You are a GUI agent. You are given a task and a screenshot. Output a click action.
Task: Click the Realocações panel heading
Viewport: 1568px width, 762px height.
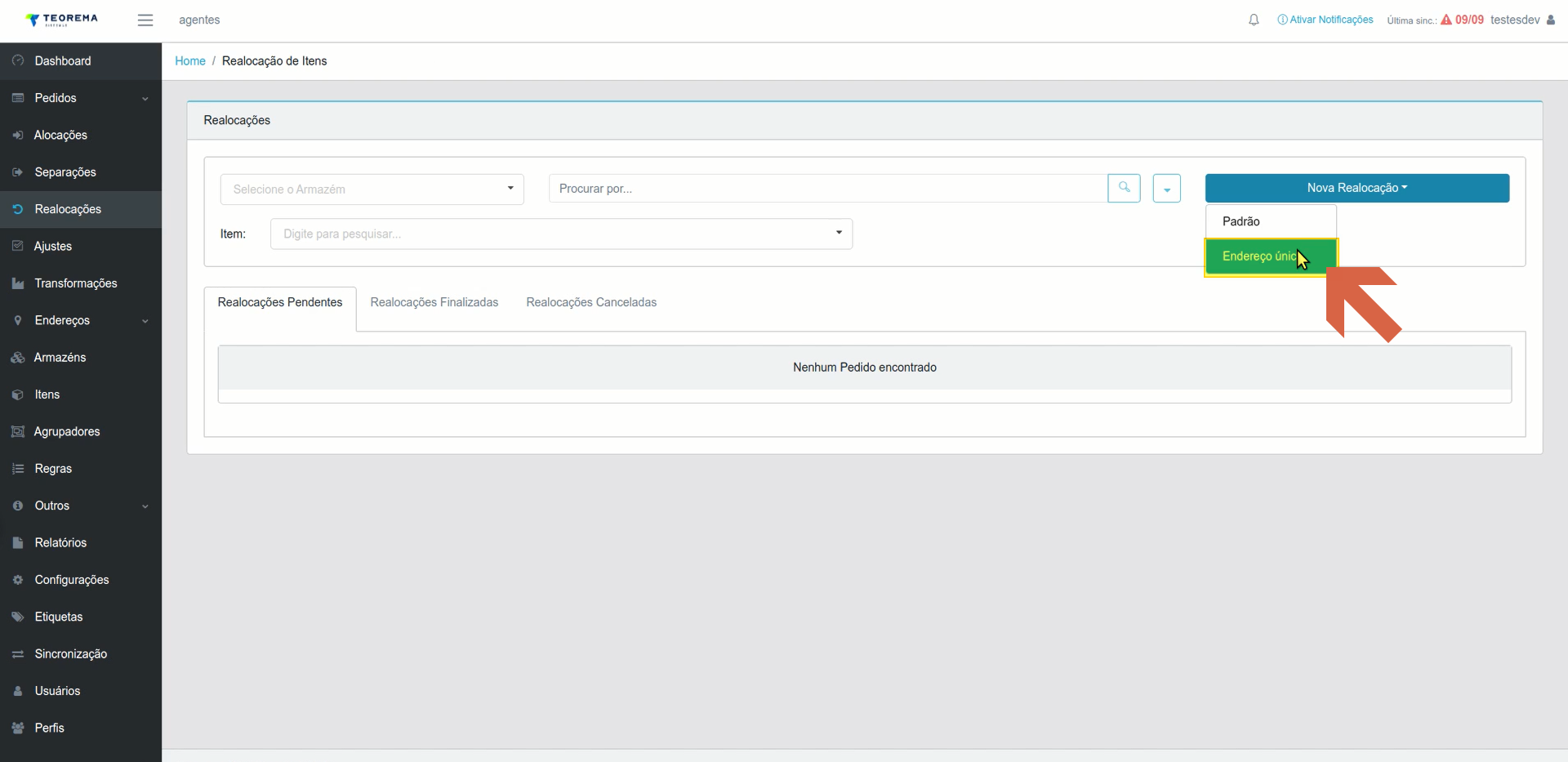[x=237, y=120]
